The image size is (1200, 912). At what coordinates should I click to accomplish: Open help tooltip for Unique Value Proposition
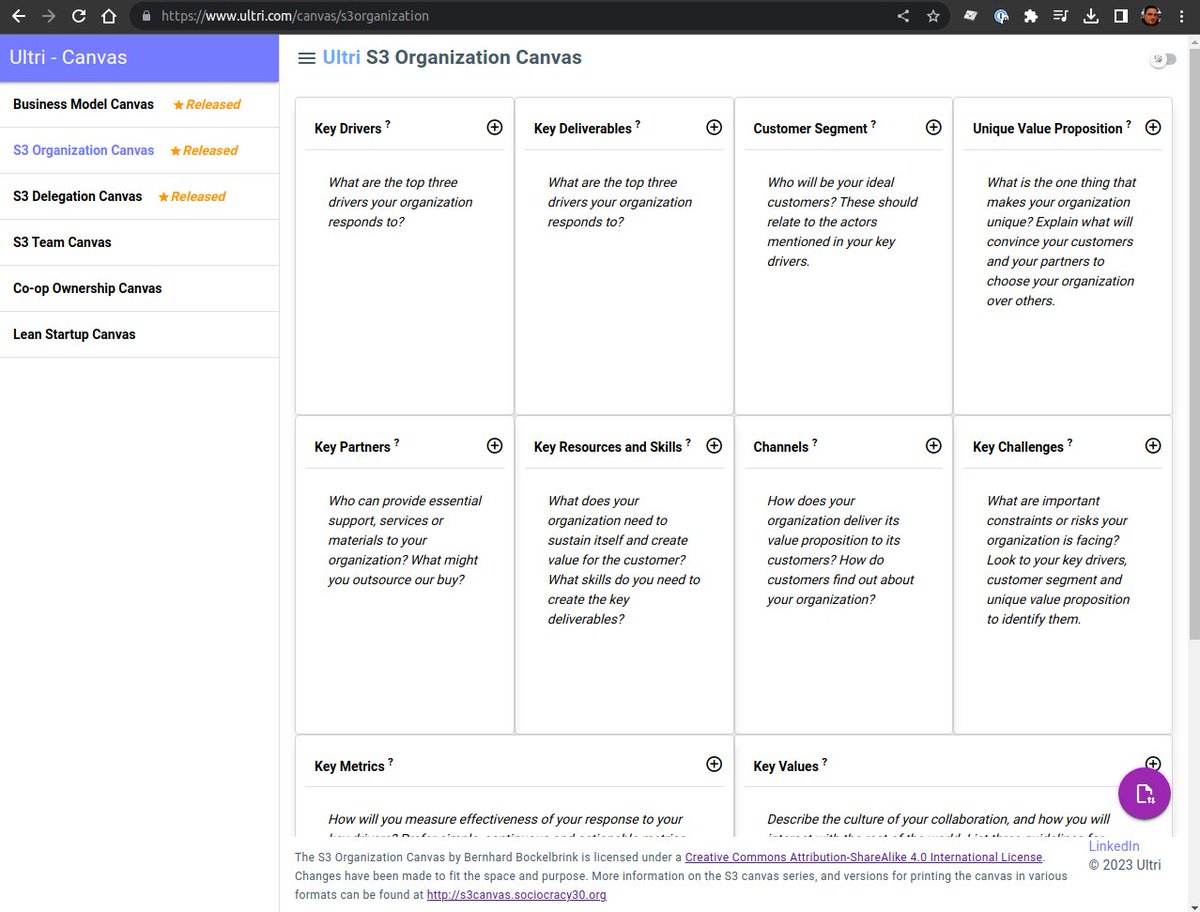[x=1129, y=124]
